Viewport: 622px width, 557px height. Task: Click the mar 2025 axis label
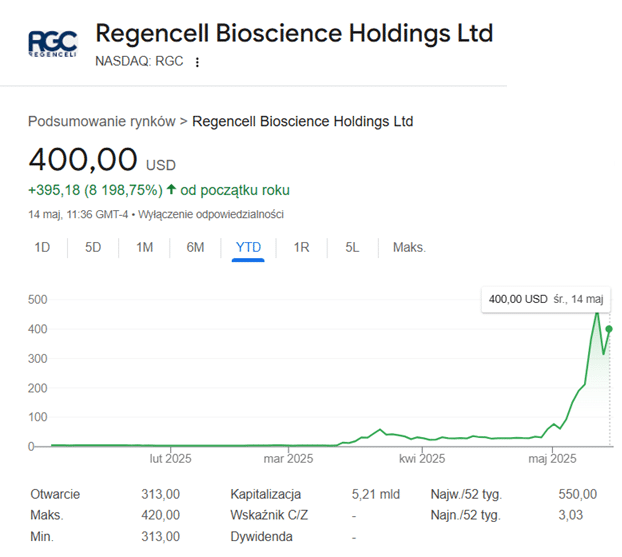[x=288, y=459]
